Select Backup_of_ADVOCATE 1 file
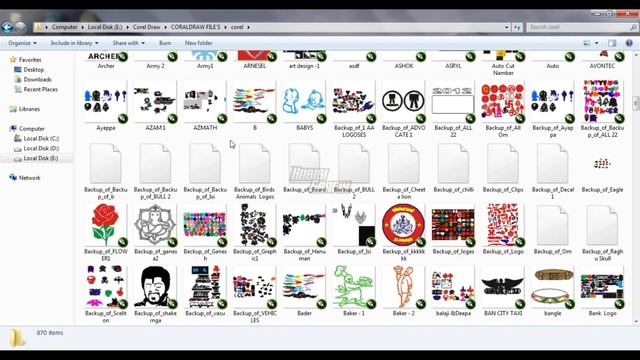Screen dimensions: 640x360 click(404, 102)
